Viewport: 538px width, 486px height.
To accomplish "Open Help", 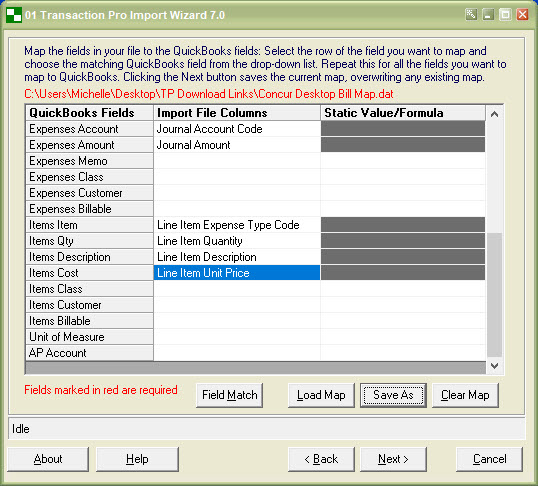I will pyautogui.click(x=137, y=459).
